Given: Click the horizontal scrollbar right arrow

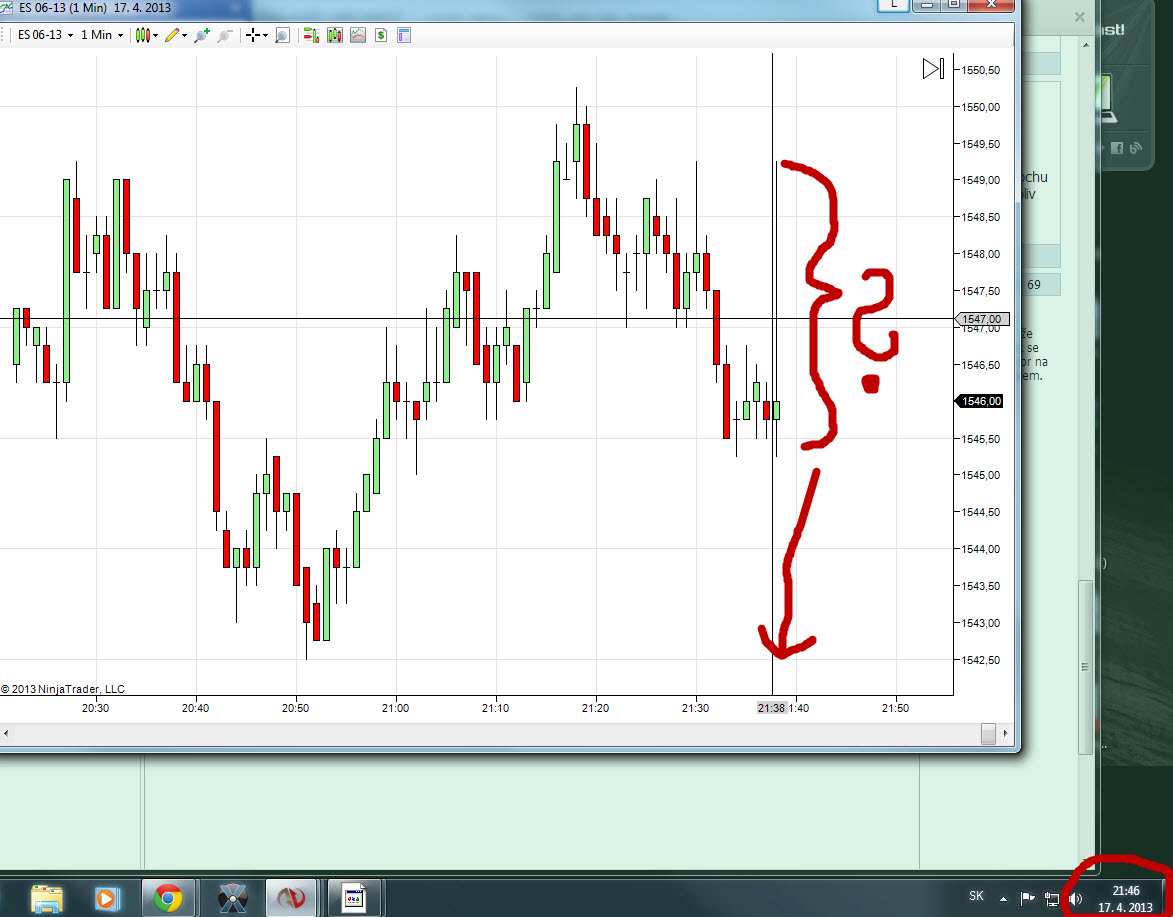Looking at the screenshot, I should (1005, 733).
